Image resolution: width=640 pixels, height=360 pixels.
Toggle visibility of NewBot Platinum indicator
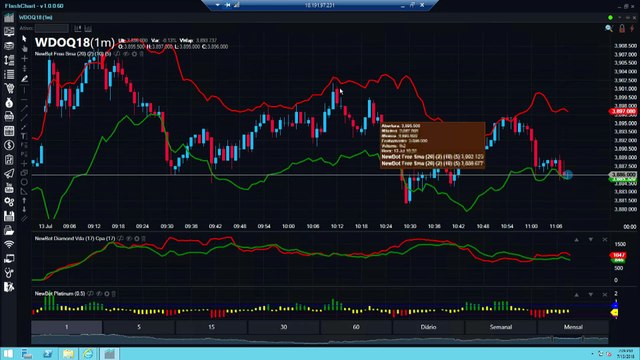point(99,293)
